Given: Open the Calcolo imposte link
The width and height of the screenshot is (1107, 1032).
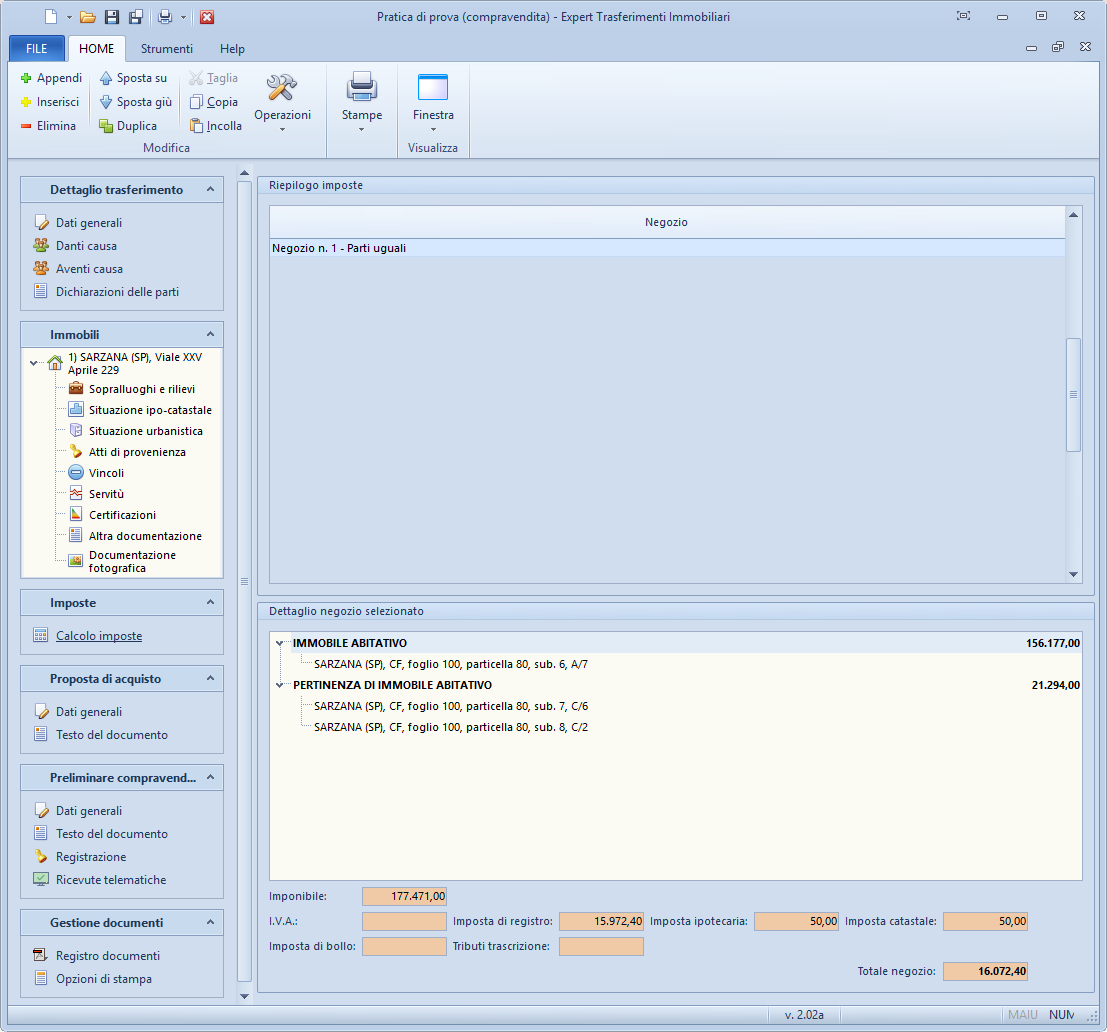Looking at the screenshot, I should tap(99, 636).
